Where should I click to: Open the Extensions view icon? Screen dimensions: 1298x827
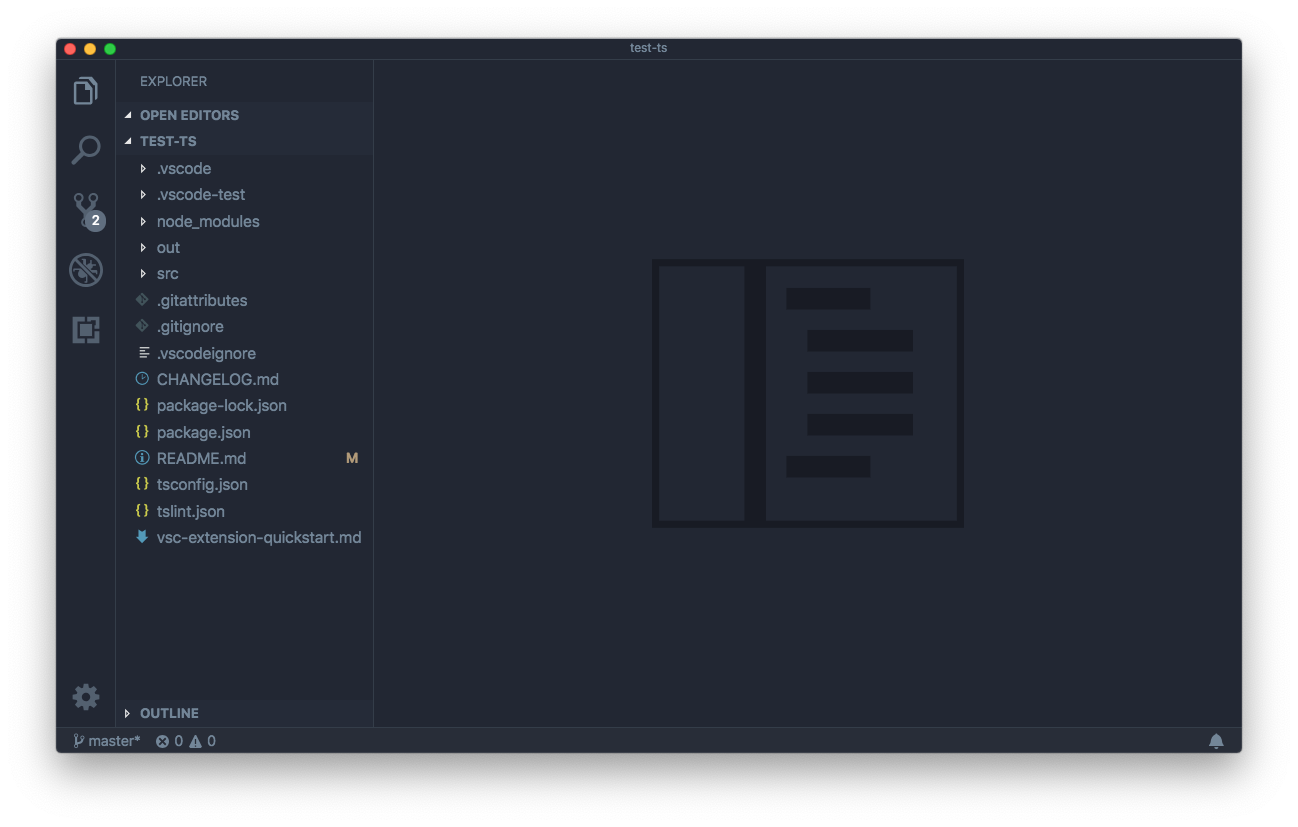pos(86,330)
